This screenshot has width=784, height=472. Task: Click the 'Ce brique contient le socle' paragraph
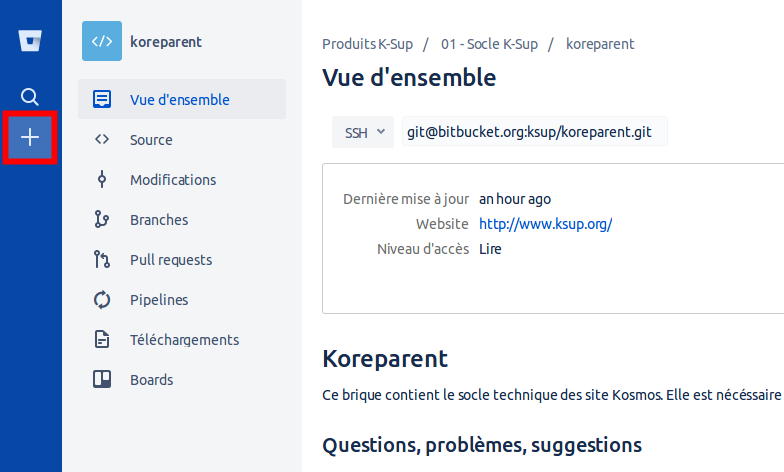(552, 395)
